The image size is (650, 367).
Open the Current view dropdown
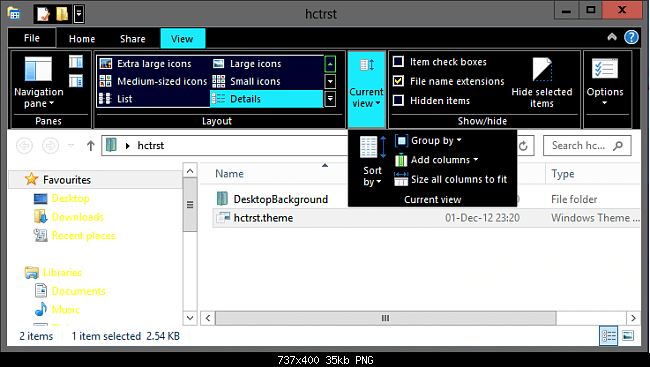point(366,89)
